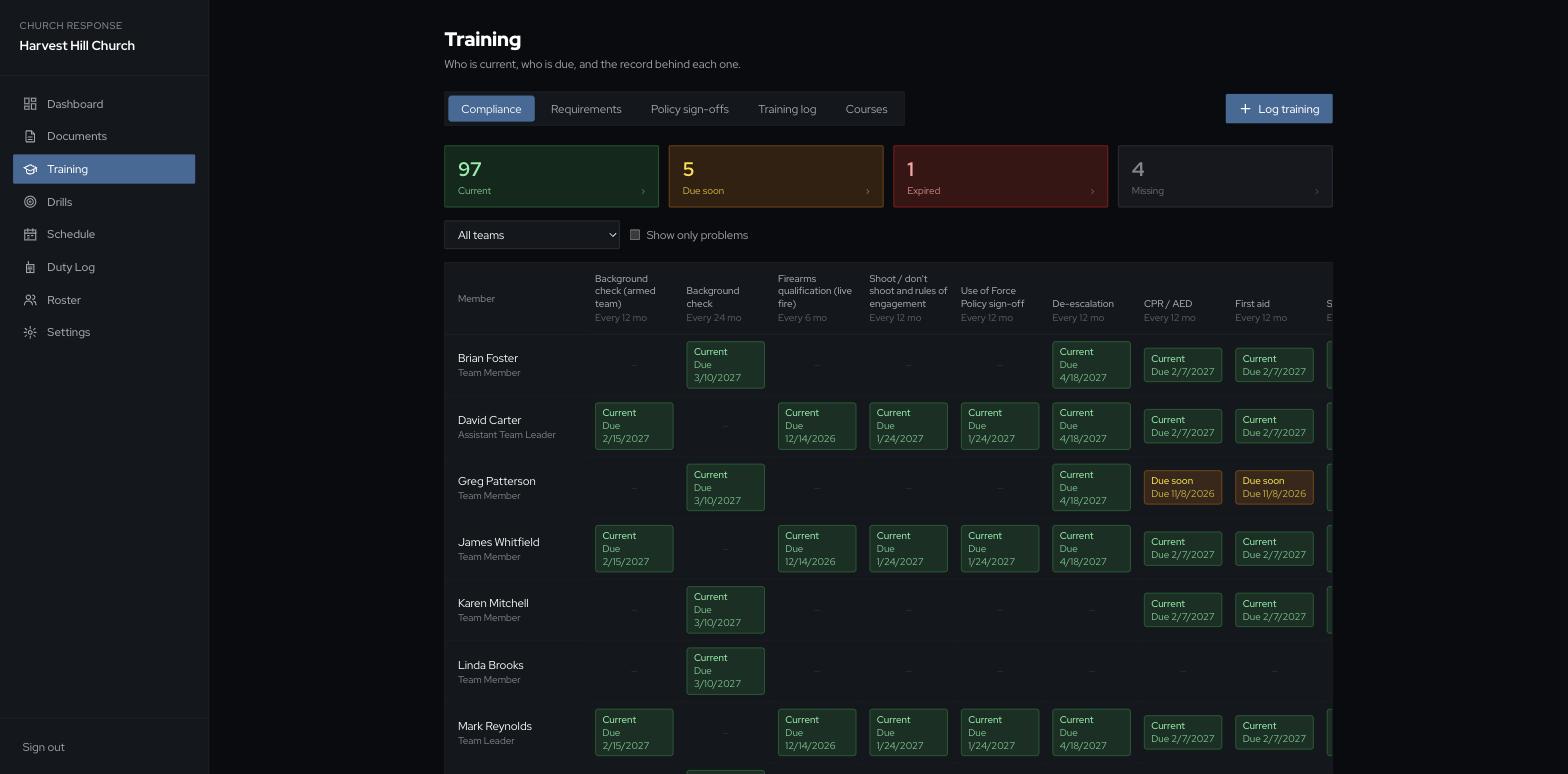
Task: Click the Settings gear icon
Action: [30, 332]
